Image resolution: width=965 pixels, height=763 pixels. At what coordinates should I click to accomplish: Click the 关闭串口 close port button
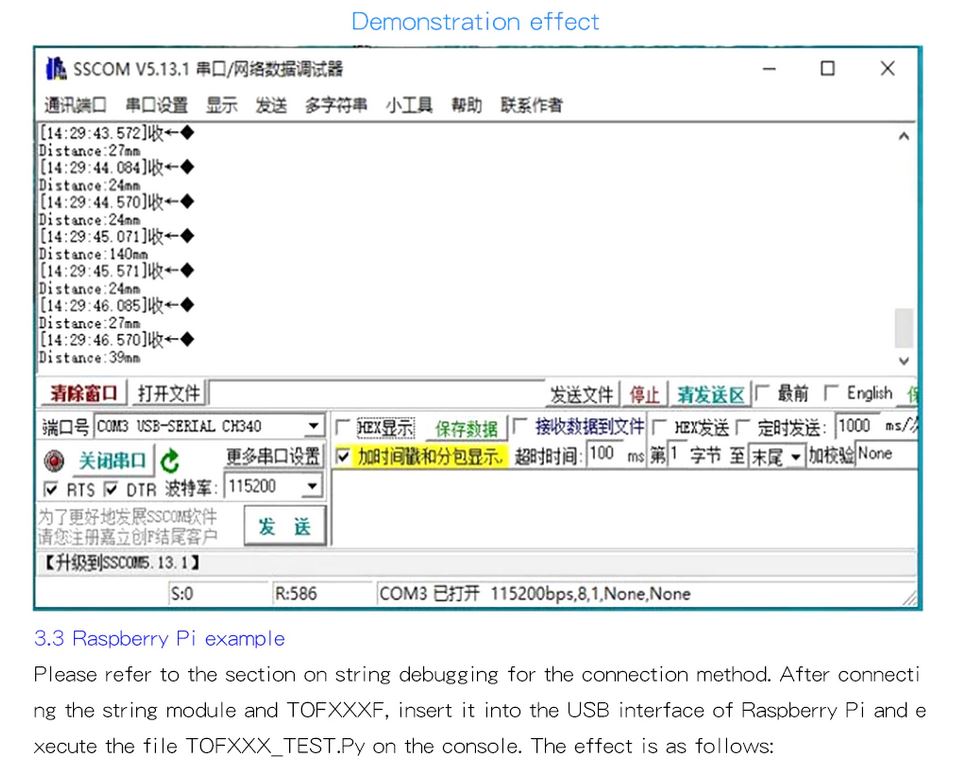pos(112,461)
